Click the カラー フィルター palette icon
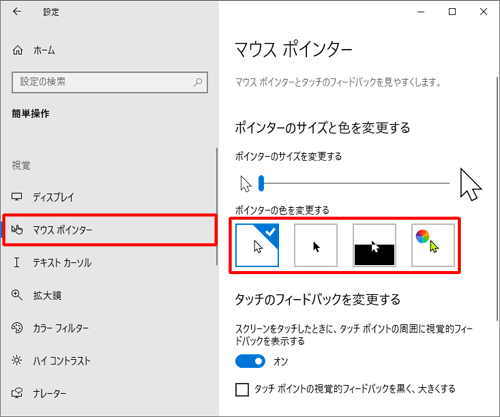 (17, 328)
